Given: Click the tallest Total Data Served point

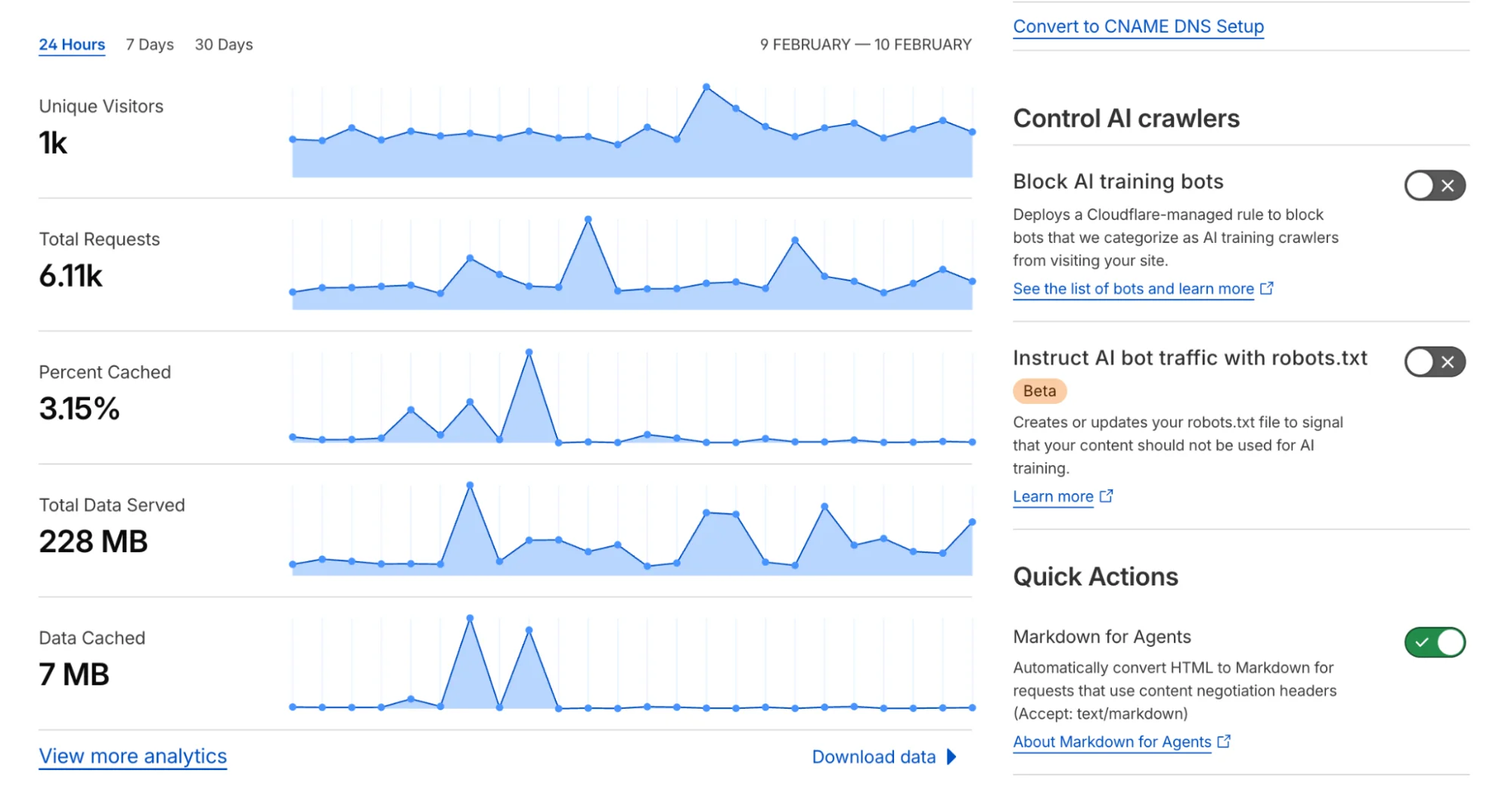Looking at the screenshot, I should click(470, 485).
